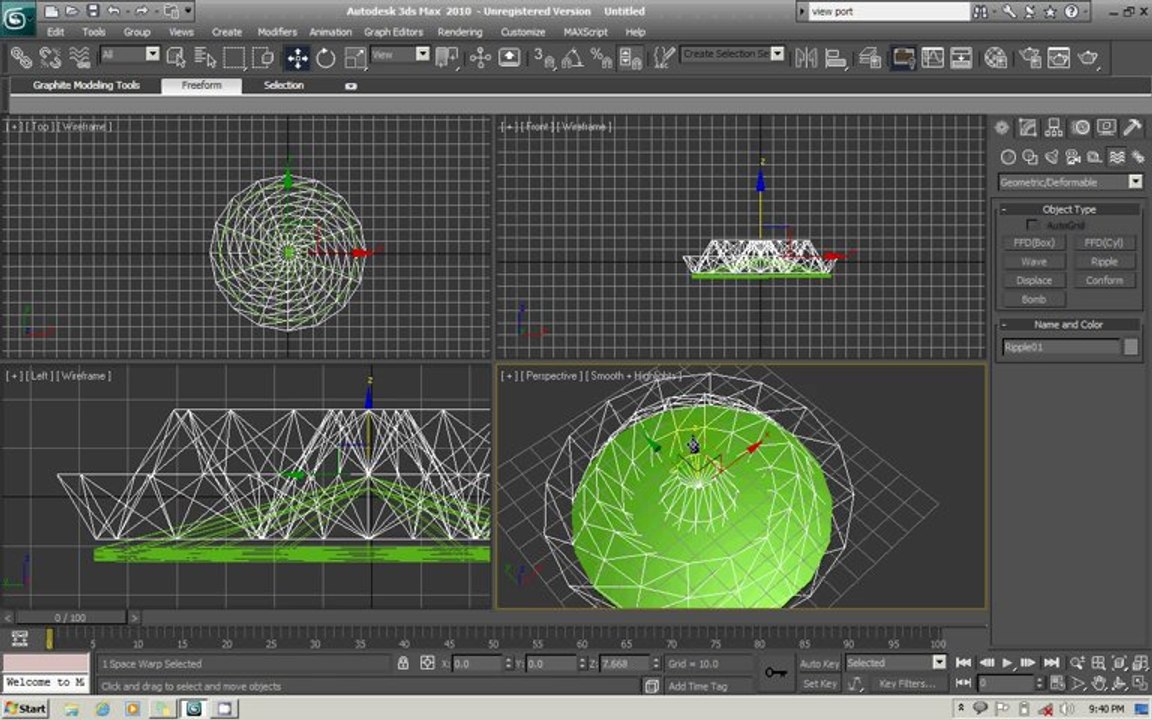This screenshot has height=720, width=1152.
Task: Activate the Select and Move tool
Action: 297,57
